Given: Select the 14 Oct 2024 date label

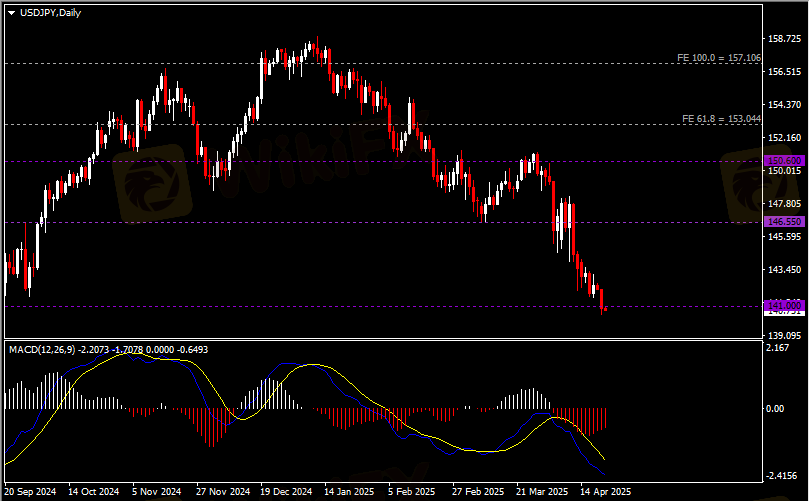Looking at the screenshot, I should [93, 492].
